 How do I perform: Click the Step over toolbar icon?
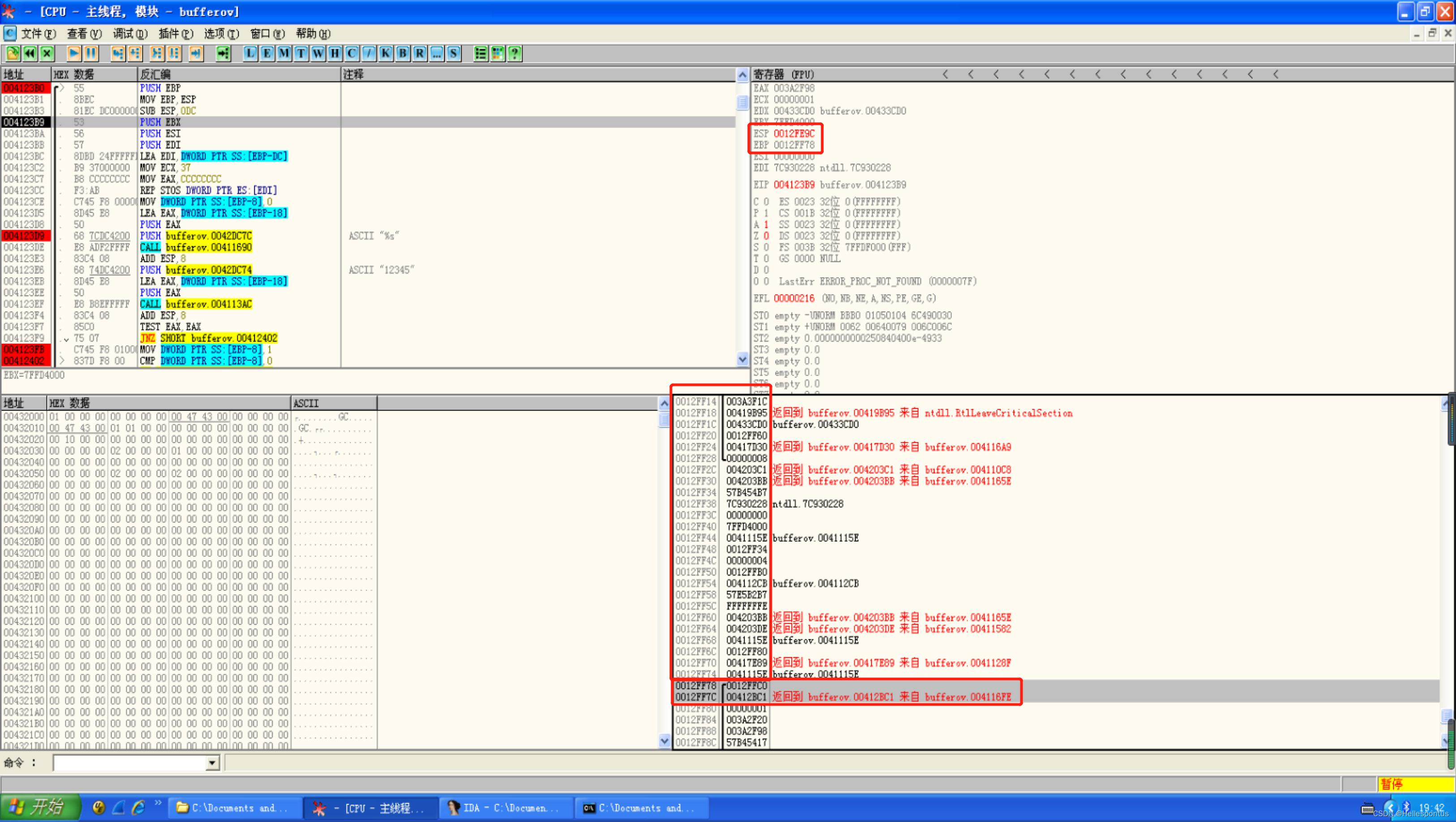point(134,53)
